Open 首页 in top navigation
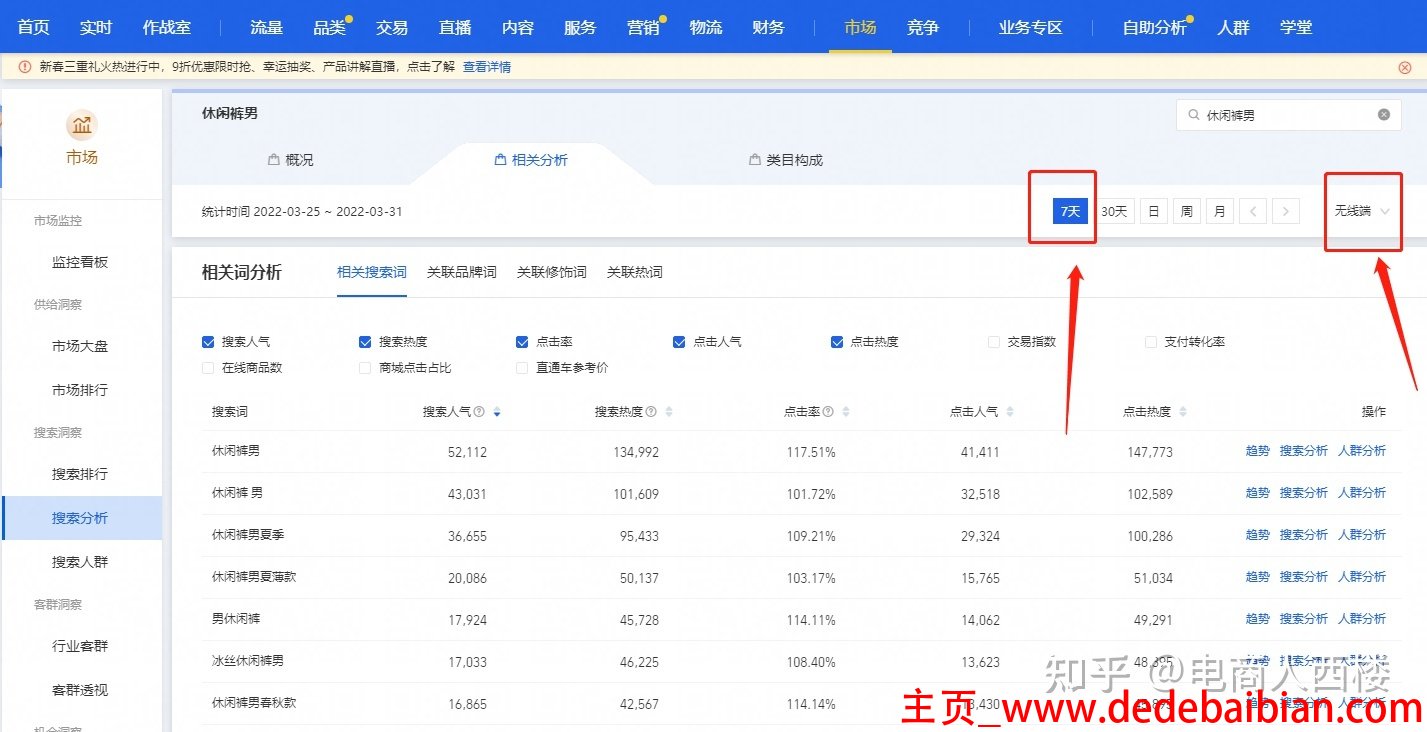1427x732 pixels. [33, 27]
